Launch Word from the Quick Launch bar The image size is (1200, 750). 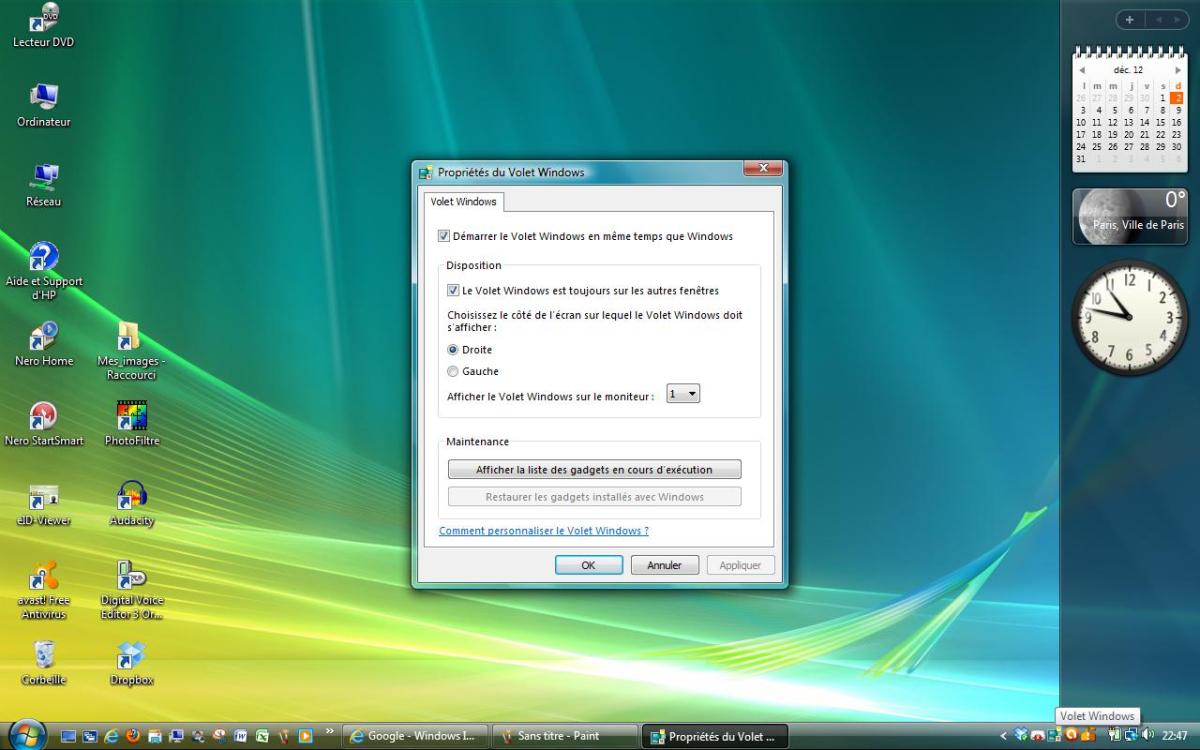[241, 736]
